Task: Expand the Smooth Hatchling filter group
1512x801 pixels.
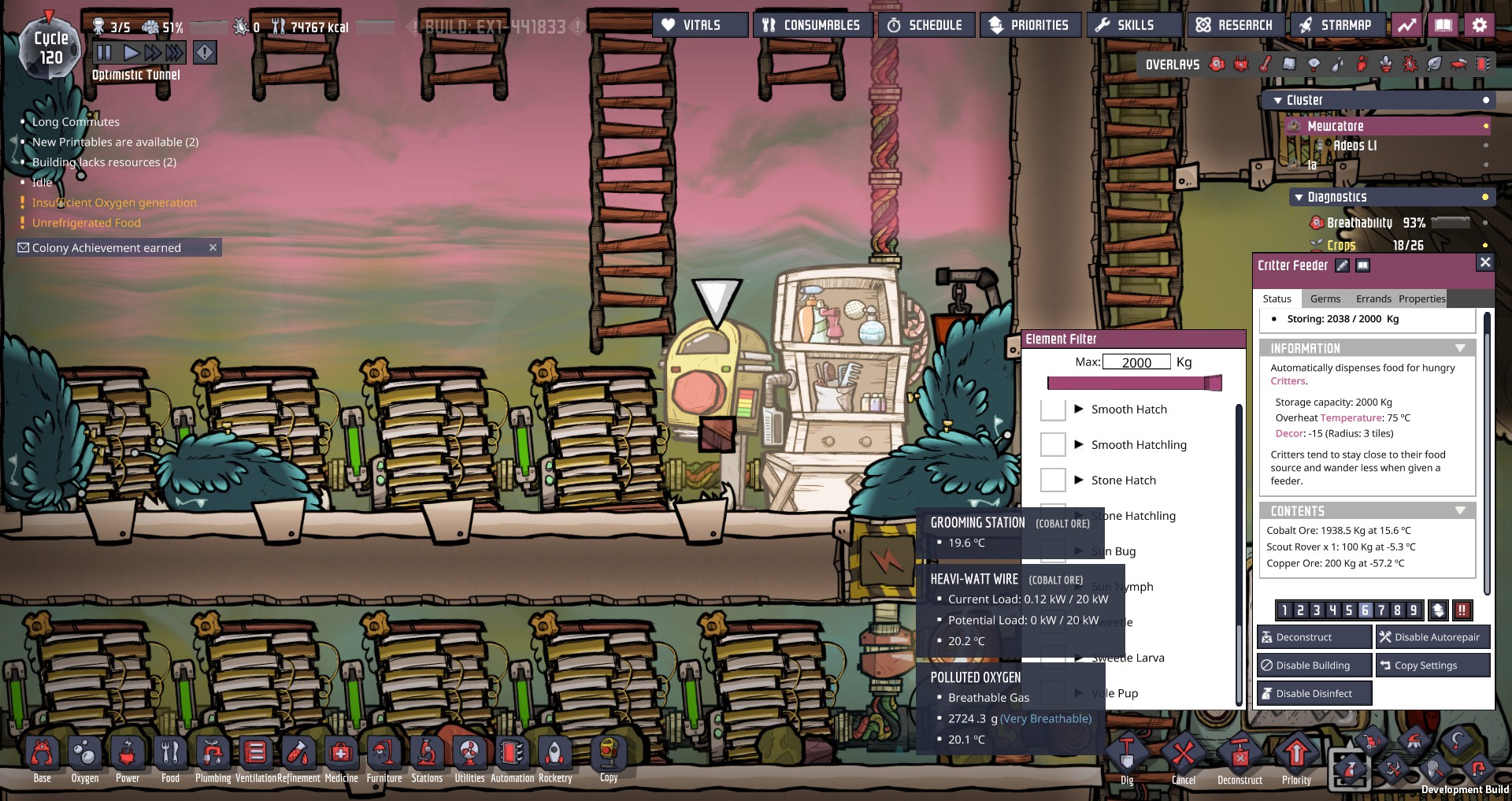Action: tap(1079, 444)
